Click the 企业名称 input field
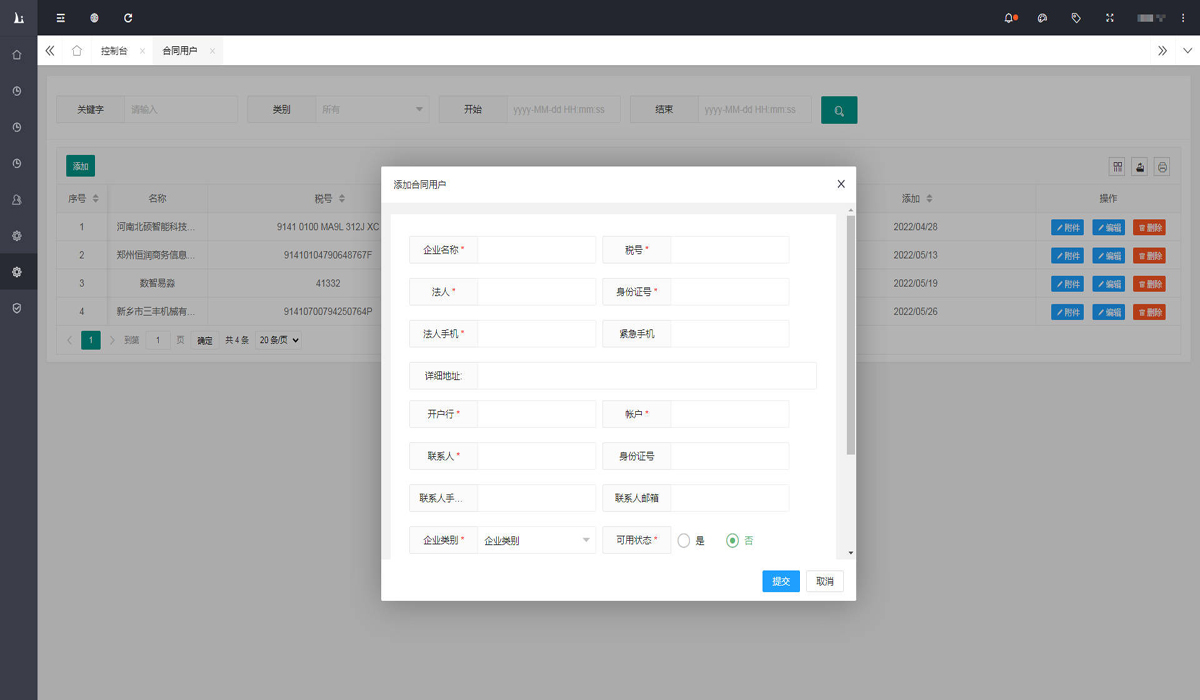 coord(536,250)
